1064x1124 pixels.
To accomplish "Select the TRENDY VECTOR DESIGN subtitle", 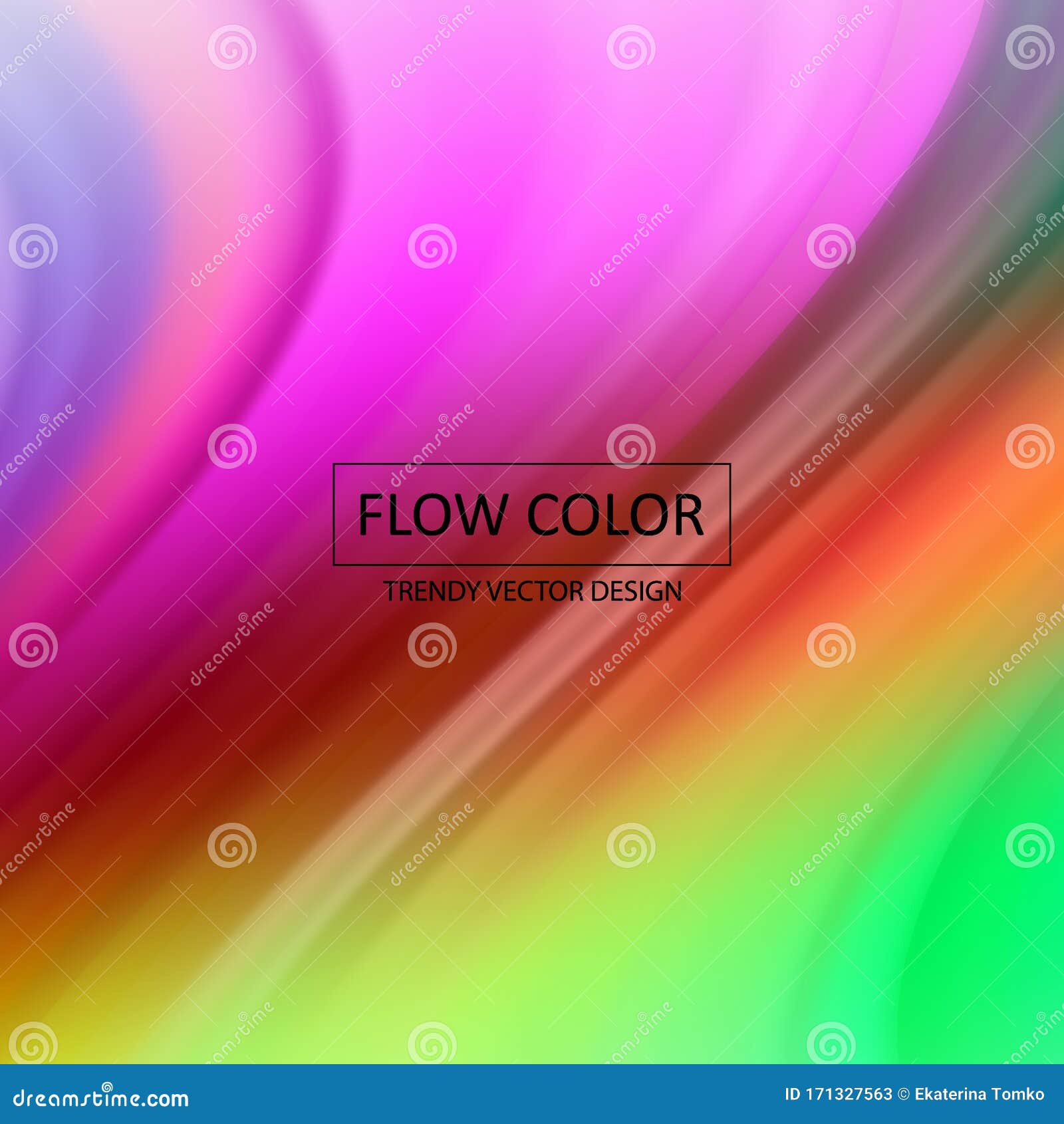I will point(532,590).
